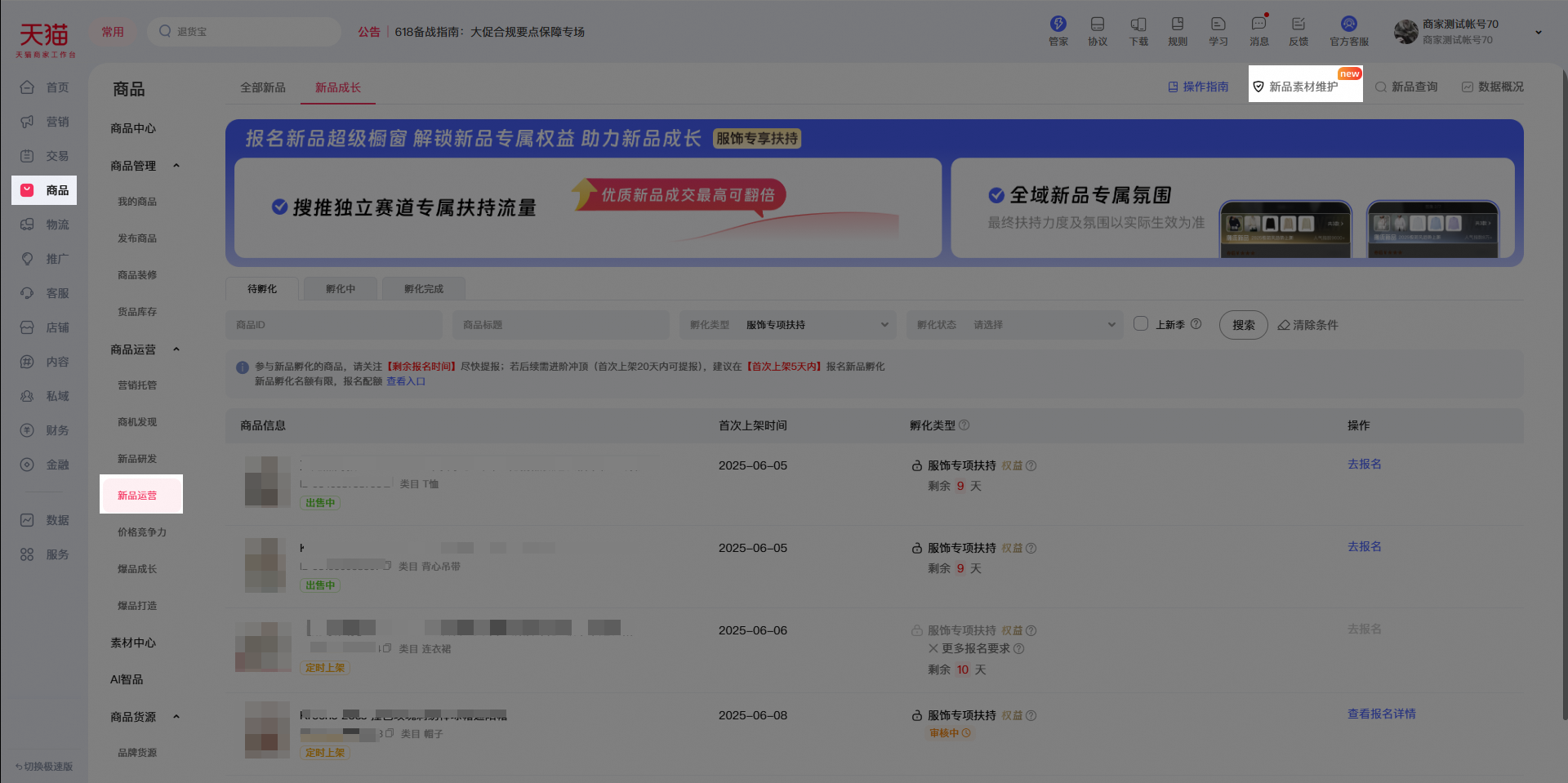This screenshot has height=783, width=1568.
Task: Click the 财务 finance sidebar icon
Action: click(27, 430)
